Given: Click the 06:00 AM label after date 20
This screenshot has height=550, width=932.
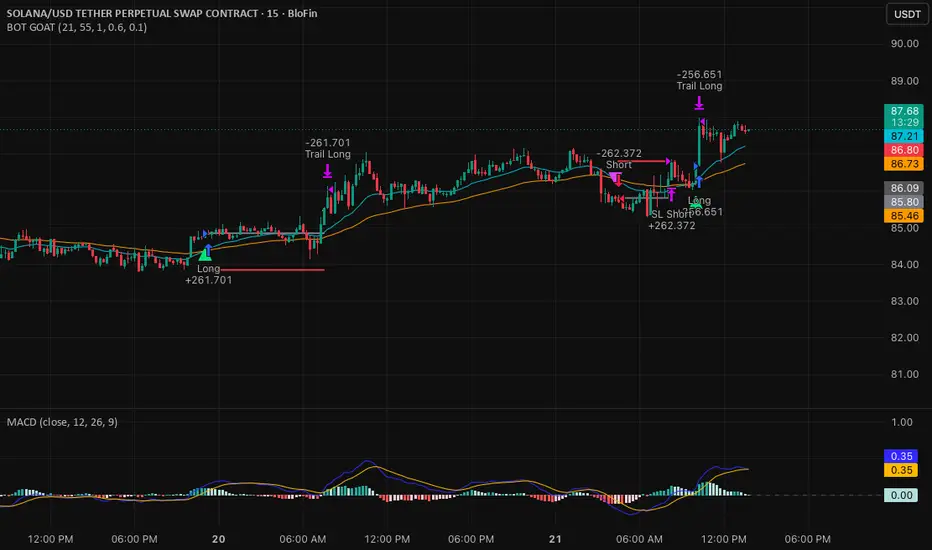Looking at the screenshot, I should [303, 539].
